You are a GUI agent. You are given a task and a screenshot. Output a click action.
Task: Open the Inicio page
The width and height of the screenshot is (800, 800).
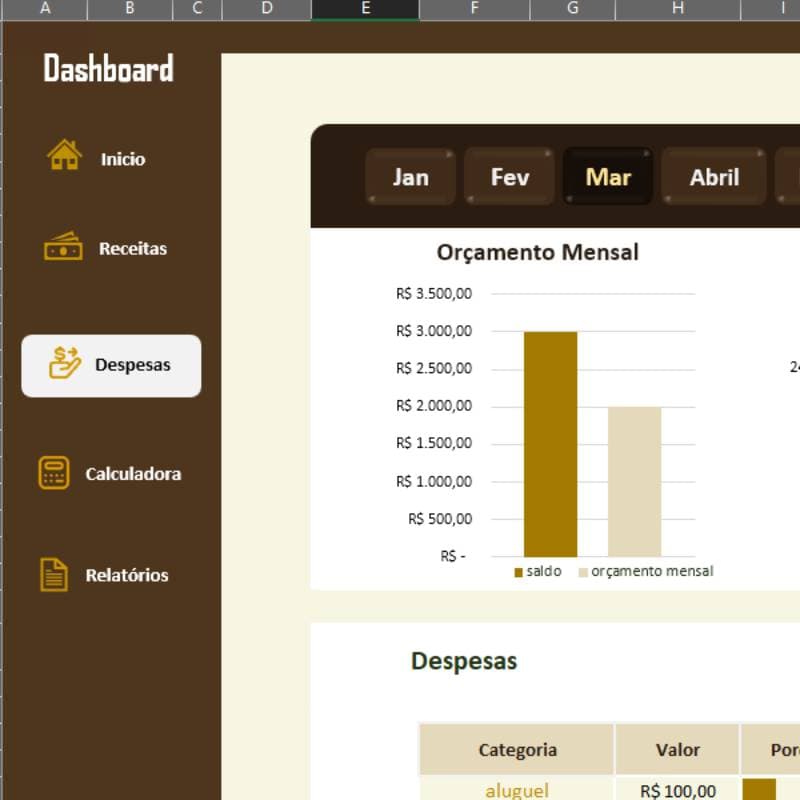[122, 159]
